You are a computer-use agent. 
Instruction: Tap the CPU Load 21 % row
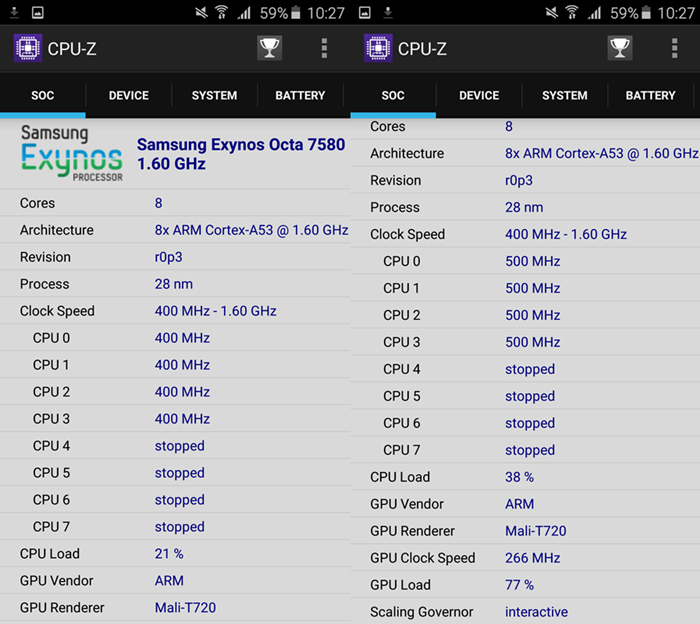(x=175, y=554)
